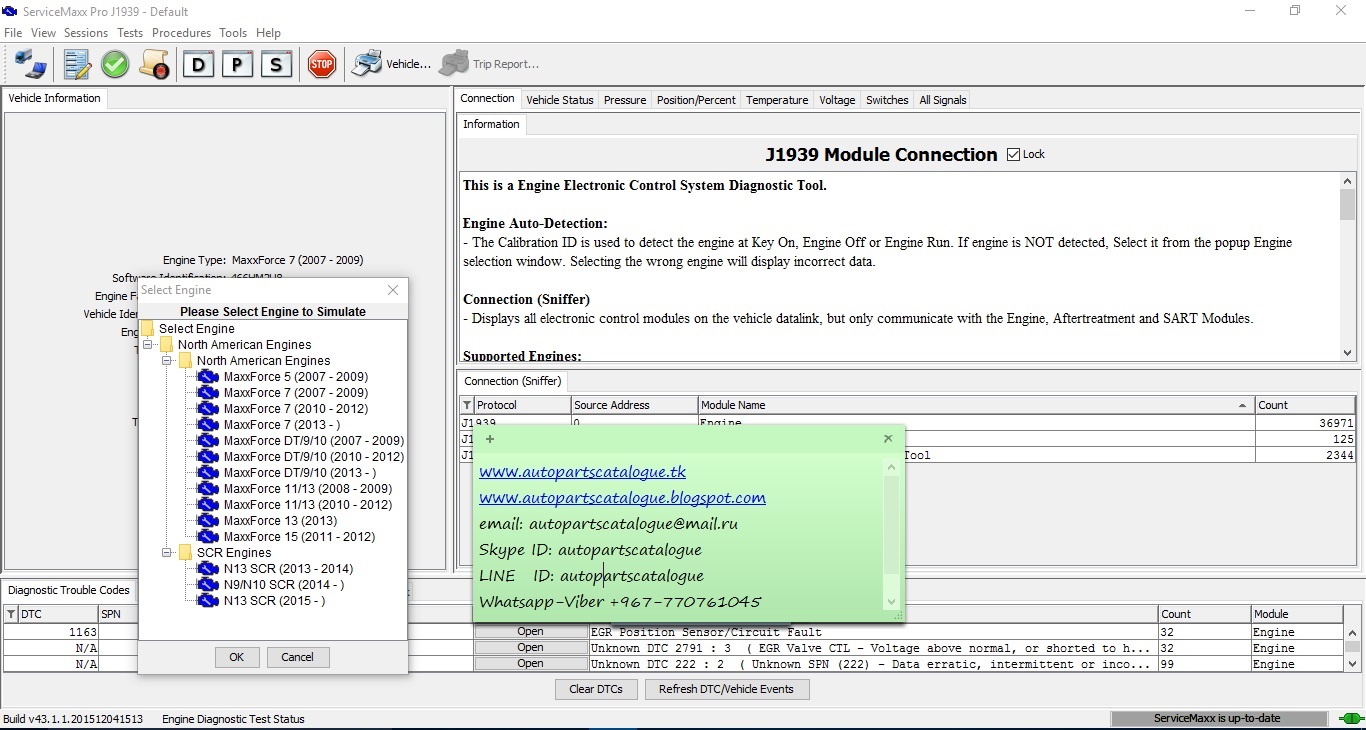Click the Trip Report printer icon
Screen dimensions: 1366x730
click(454, 64)
